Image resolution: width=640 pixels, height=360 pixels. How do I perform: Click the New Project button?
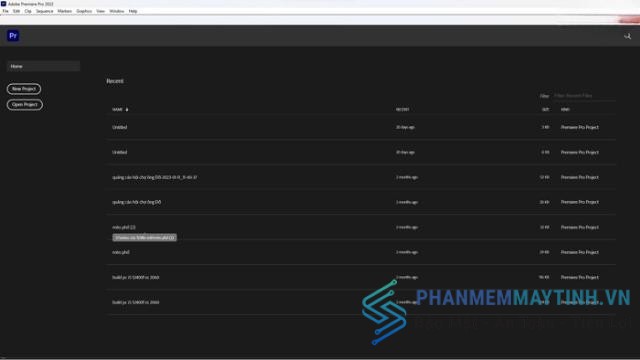coord(24,89)
